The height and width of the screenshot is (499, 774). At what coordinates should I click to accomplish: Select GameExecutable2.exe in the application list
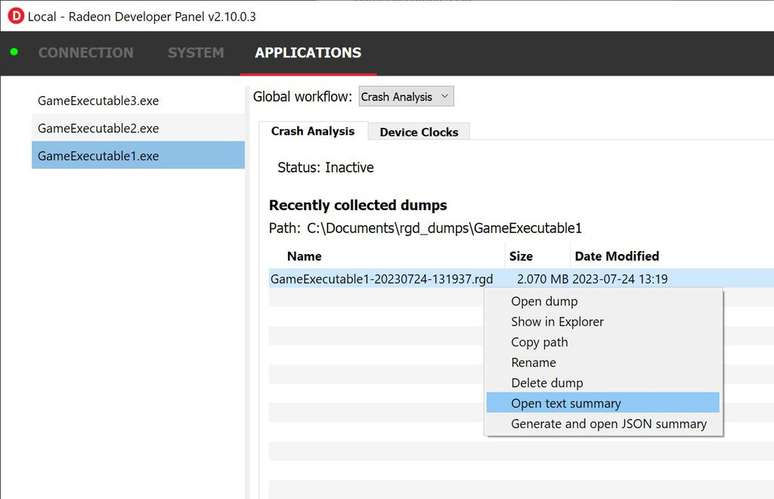[138, 128]
